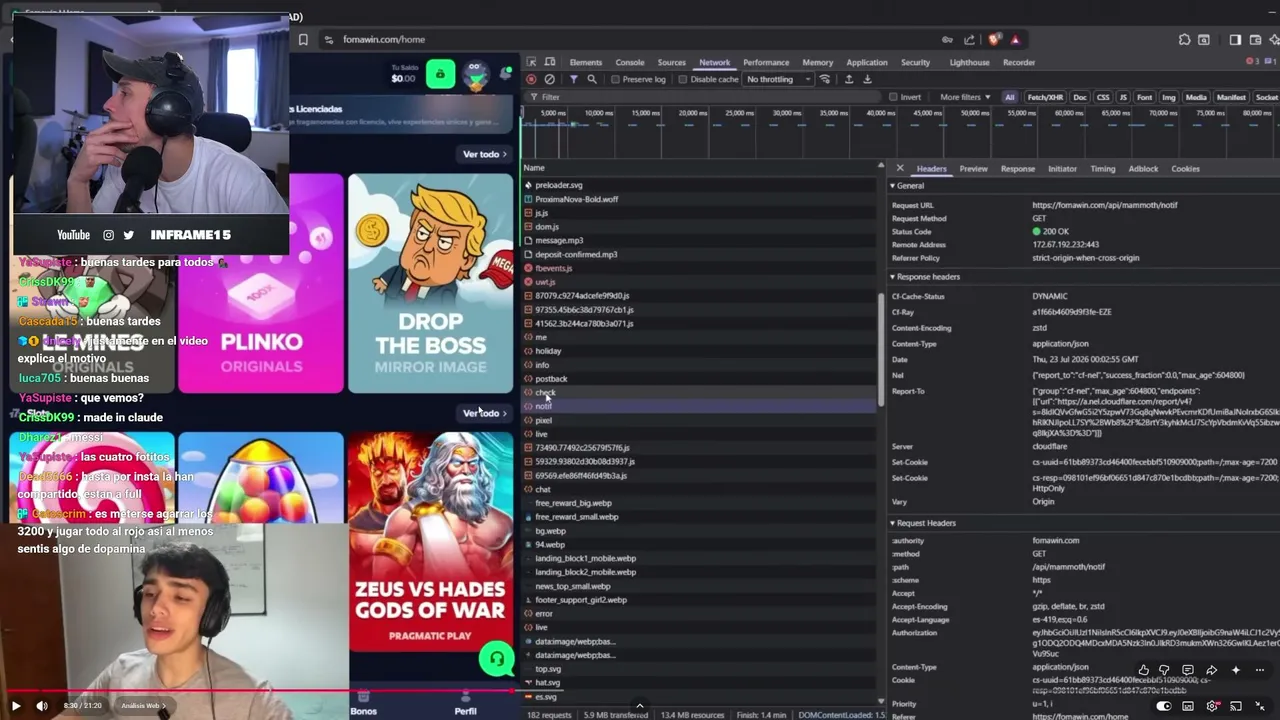This screenshot has width=1280, height=720.
Task: Enable Preserve log checkbox
Action: (x=615, y=79)
